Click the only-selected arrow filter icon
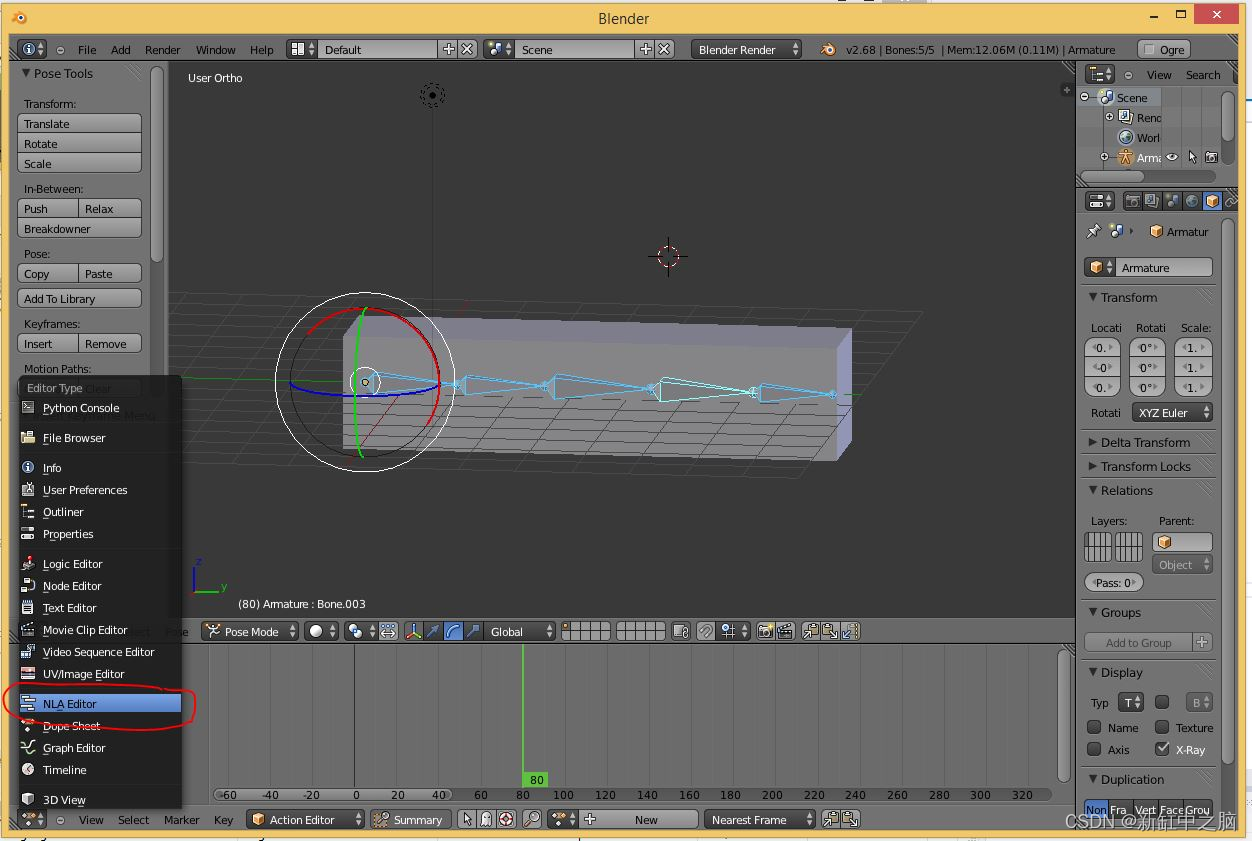Screen dimensions: 1252x841 [x=467, y=819]
